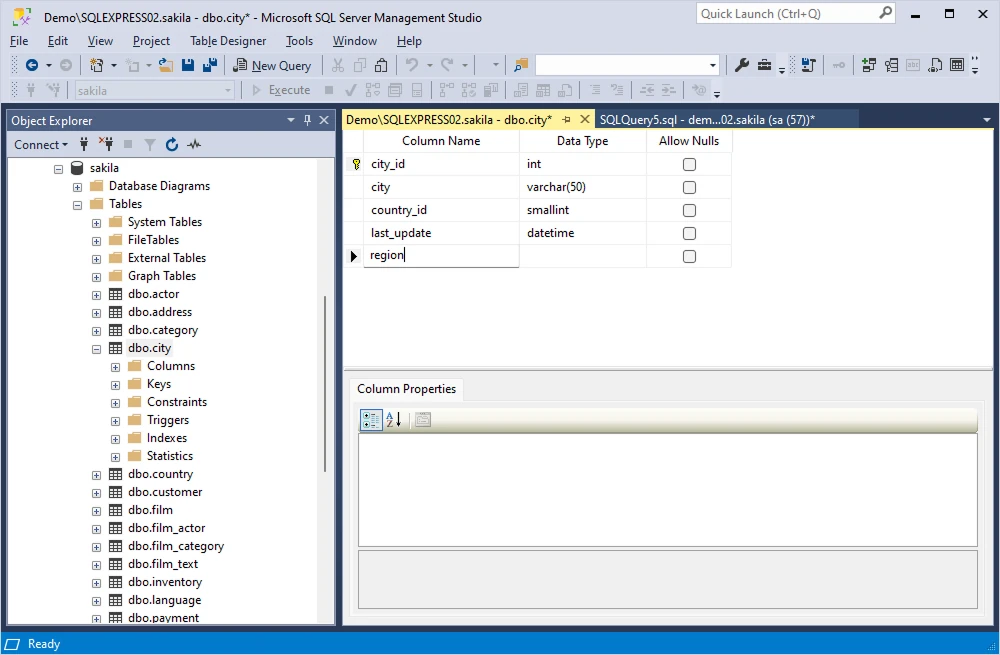Open the View menu
Viewport: 1000px width, 655px height.
pyautogui.click(x=100, y=41)
